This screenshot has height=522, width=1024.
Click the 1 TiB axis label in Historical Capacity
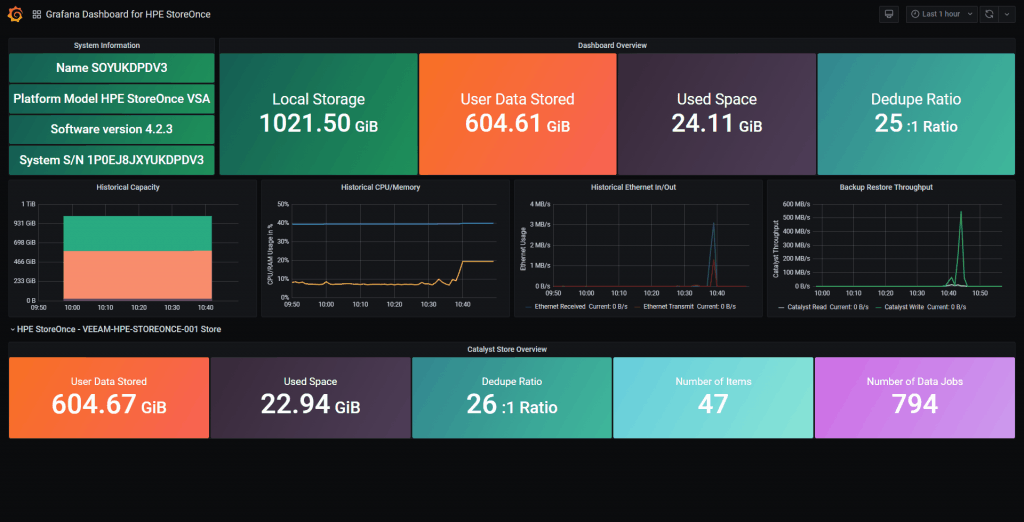point(29,204)
